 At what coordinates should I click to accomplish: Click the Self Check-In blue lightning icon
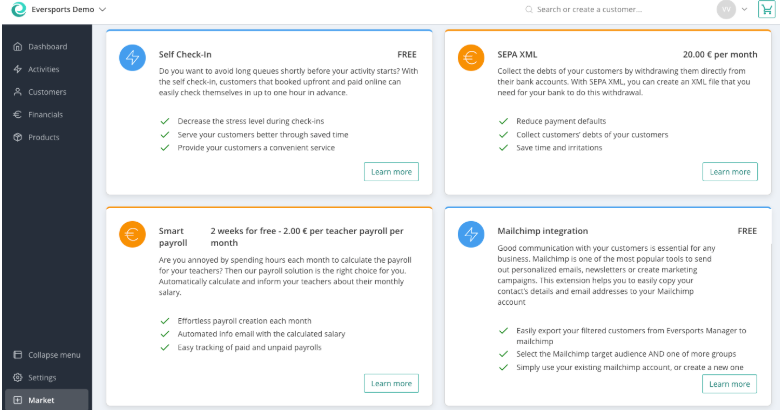(132, 58)
